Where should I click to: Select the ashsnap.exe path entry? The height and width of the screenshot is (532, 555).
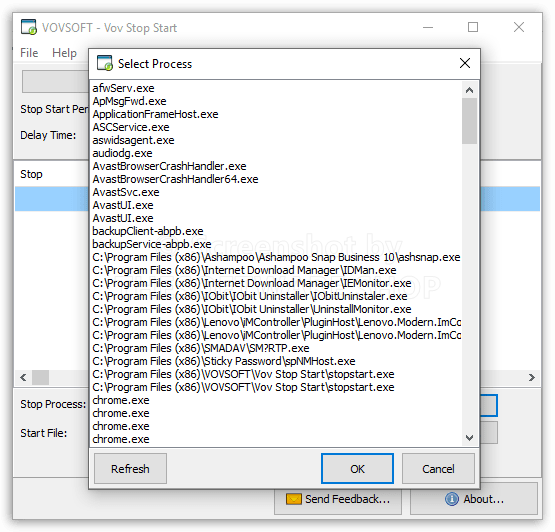[x=276, y=257]
